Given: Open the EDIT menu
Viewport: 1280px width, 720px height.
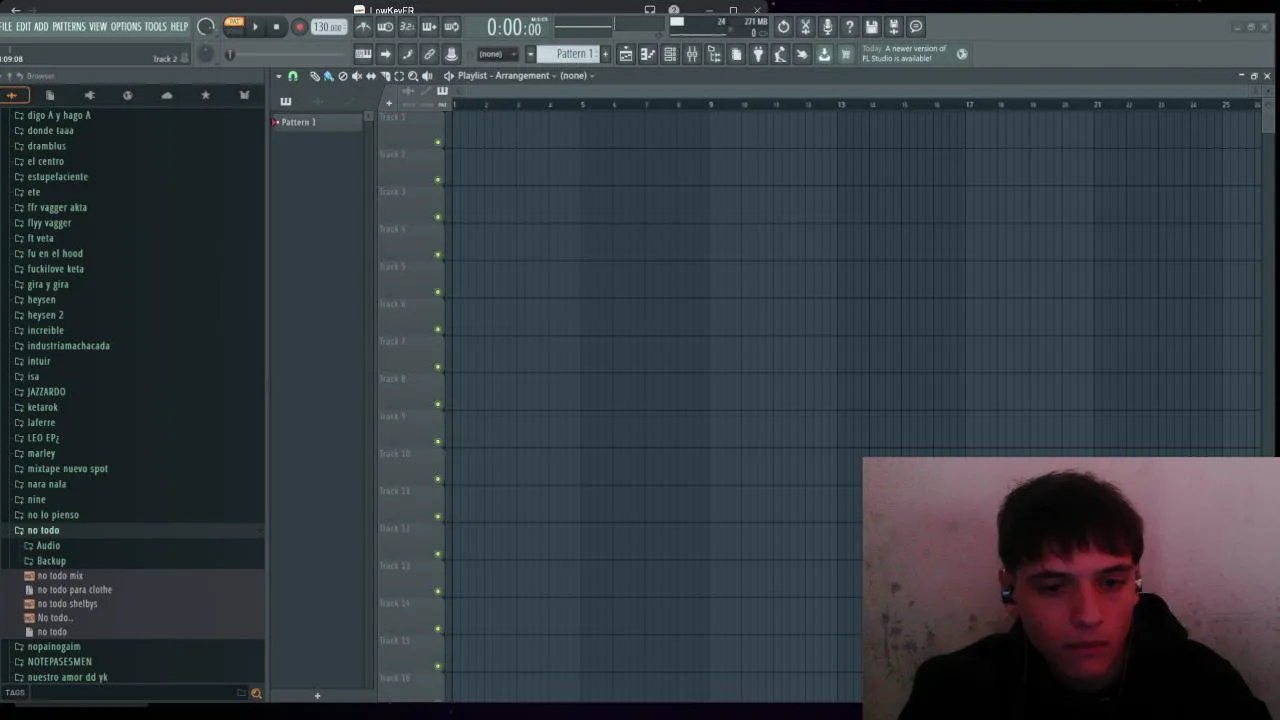Looking at the screenshot, I should click(23, 27).
